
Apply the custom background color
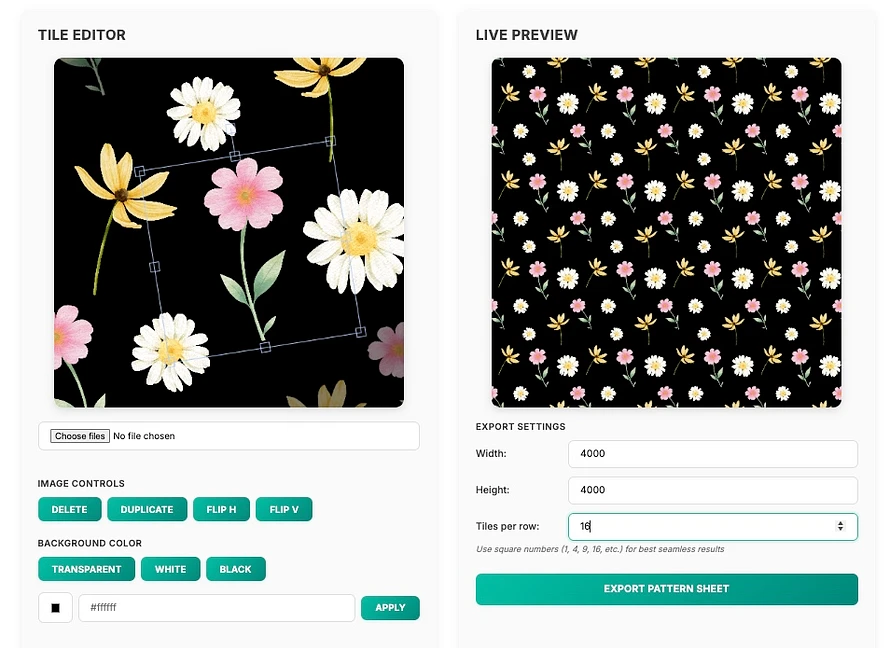tap(390, 608)
